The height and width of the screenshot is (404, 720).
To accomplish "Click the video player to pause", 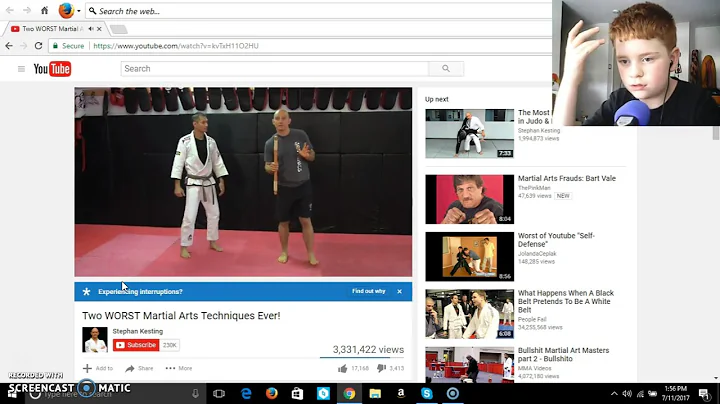I will coord(243,182).
